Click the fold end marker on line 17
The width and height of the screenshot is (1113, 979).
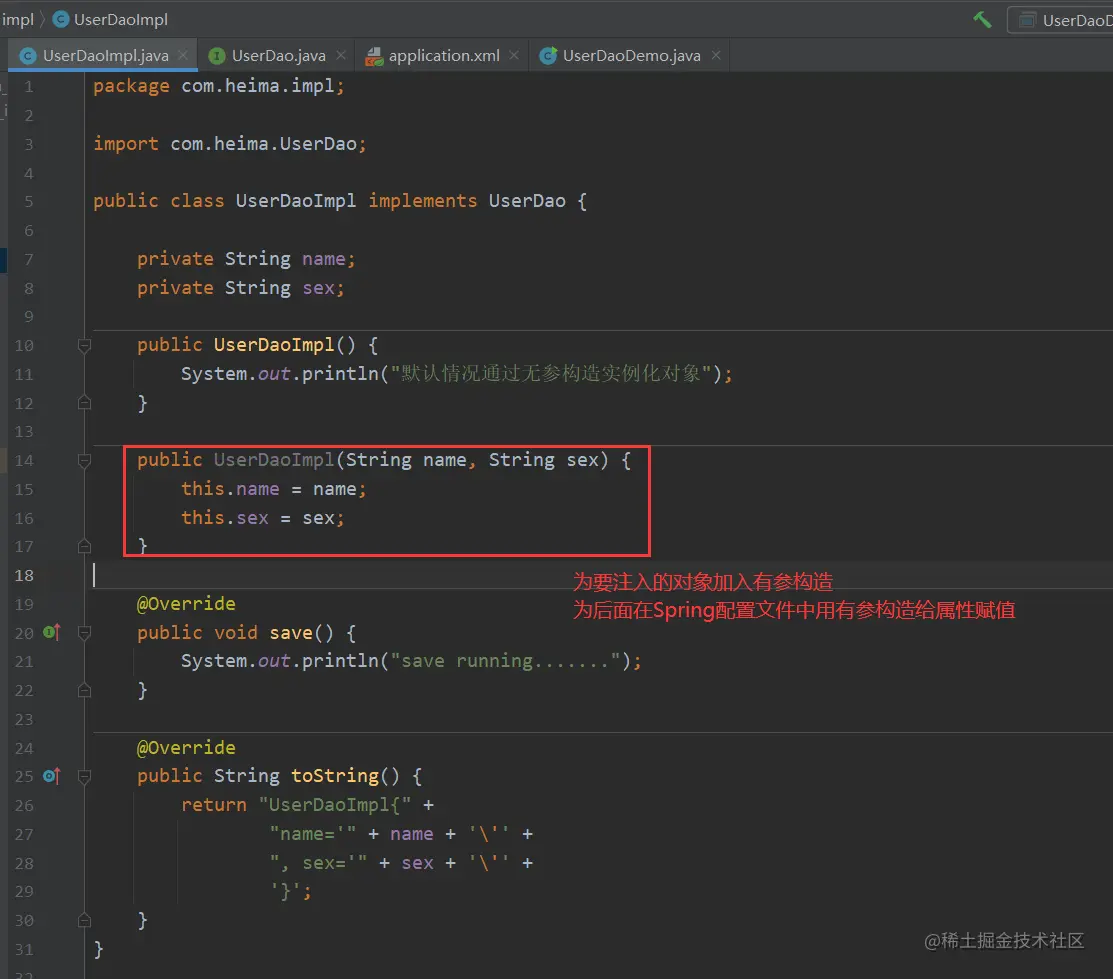pos(84,546)
